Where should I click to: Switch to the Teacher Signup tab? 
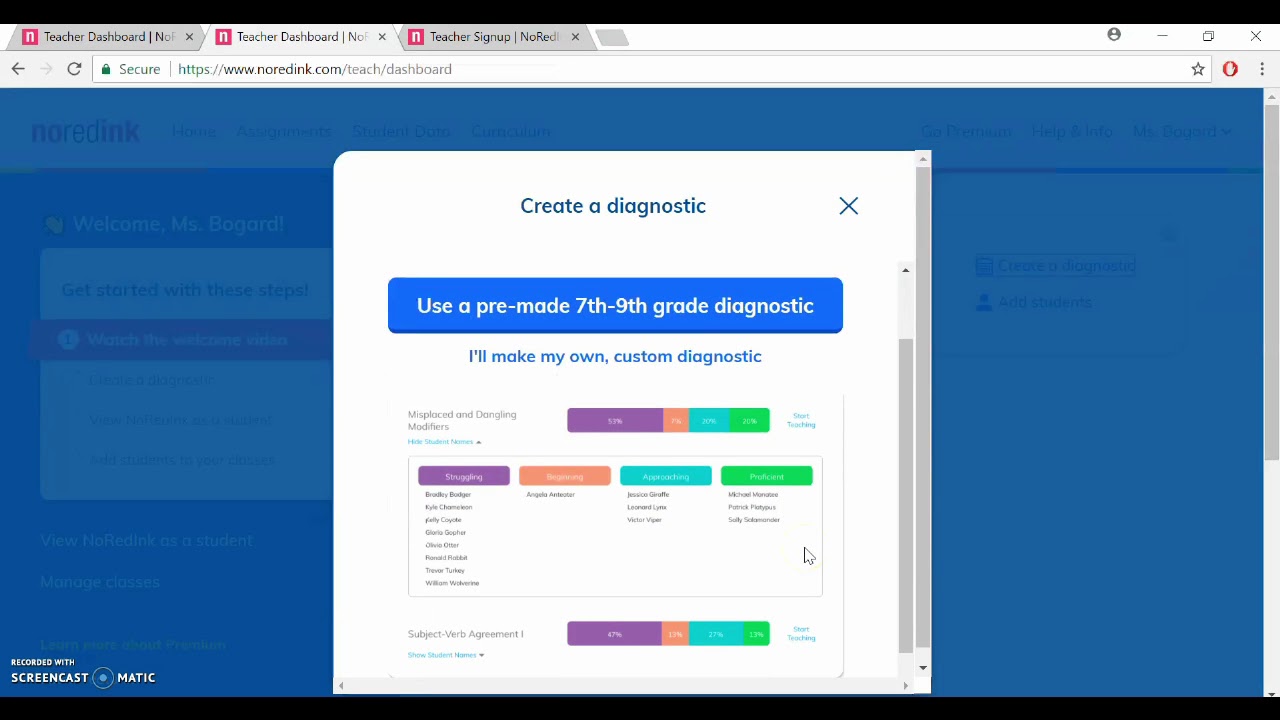point(494,37)
